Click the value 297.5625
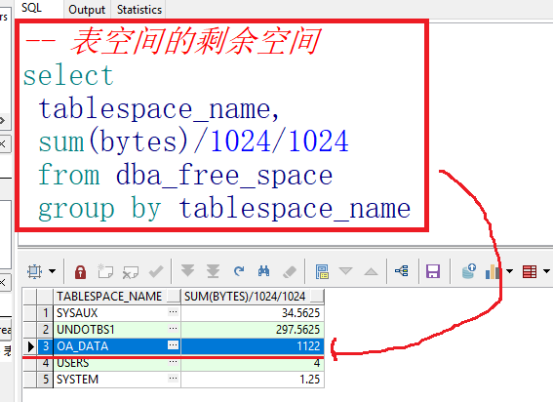This screenshot has width=554, height=403. (x=298, y=330)
